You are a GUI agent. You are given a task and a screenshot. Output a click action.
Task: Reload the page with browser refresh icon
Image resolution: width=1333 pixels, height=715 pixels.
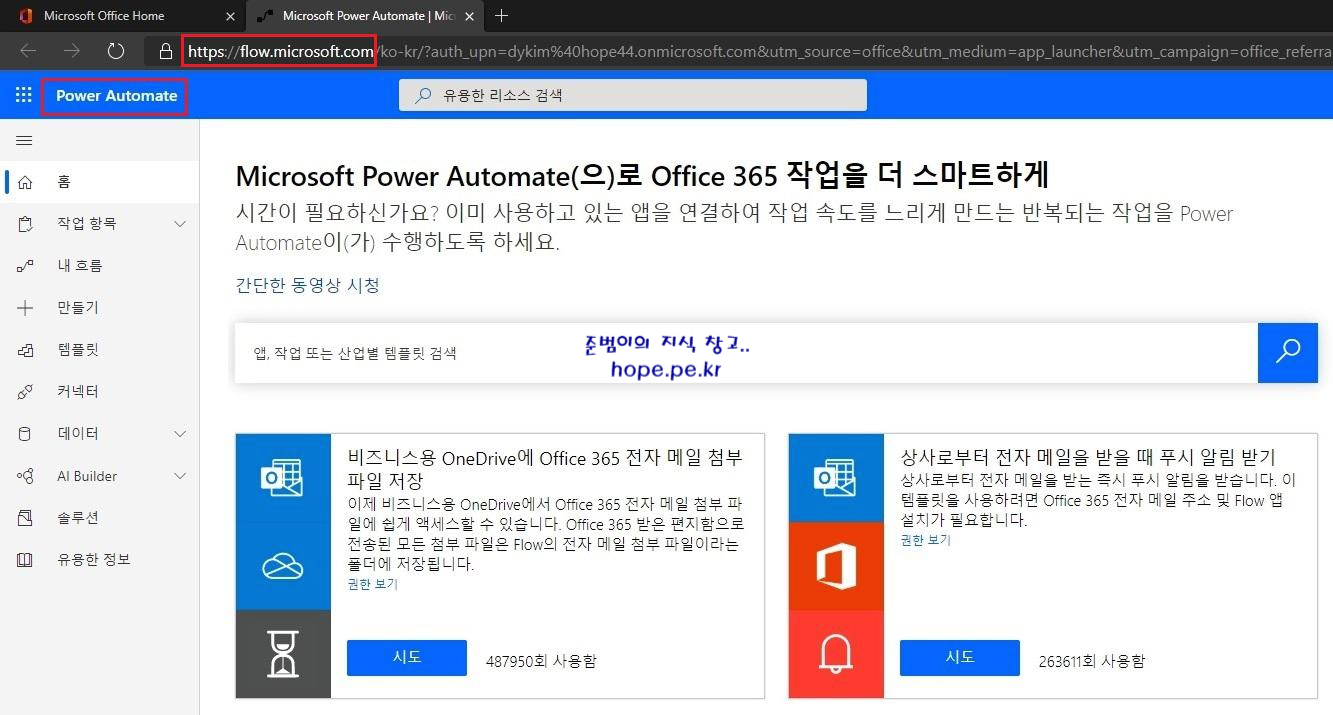(115, 51)
